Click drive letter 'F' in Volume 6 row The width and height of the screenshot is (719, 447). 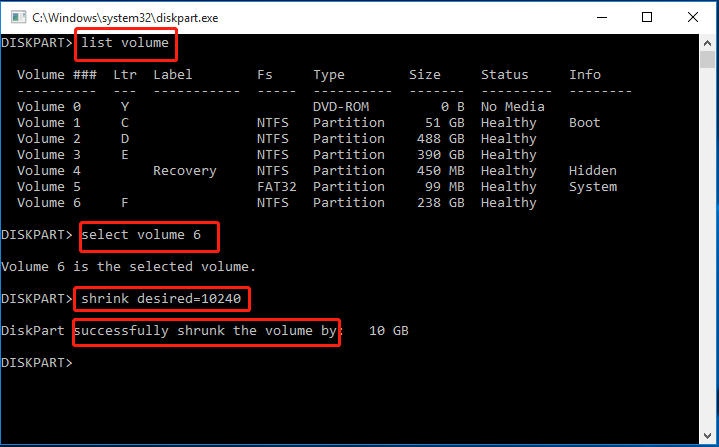tap(125, 203)
